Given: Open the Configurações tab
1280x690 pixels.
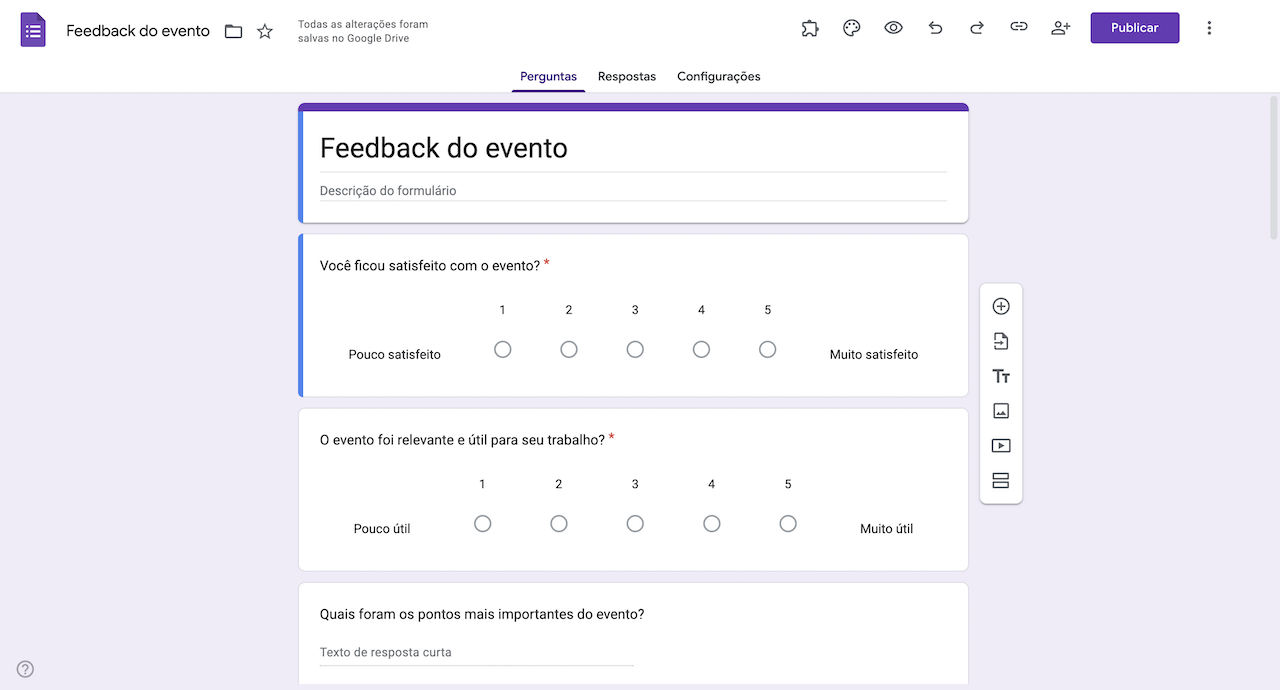Looking at the screenshot, I should tap(719, 76).
